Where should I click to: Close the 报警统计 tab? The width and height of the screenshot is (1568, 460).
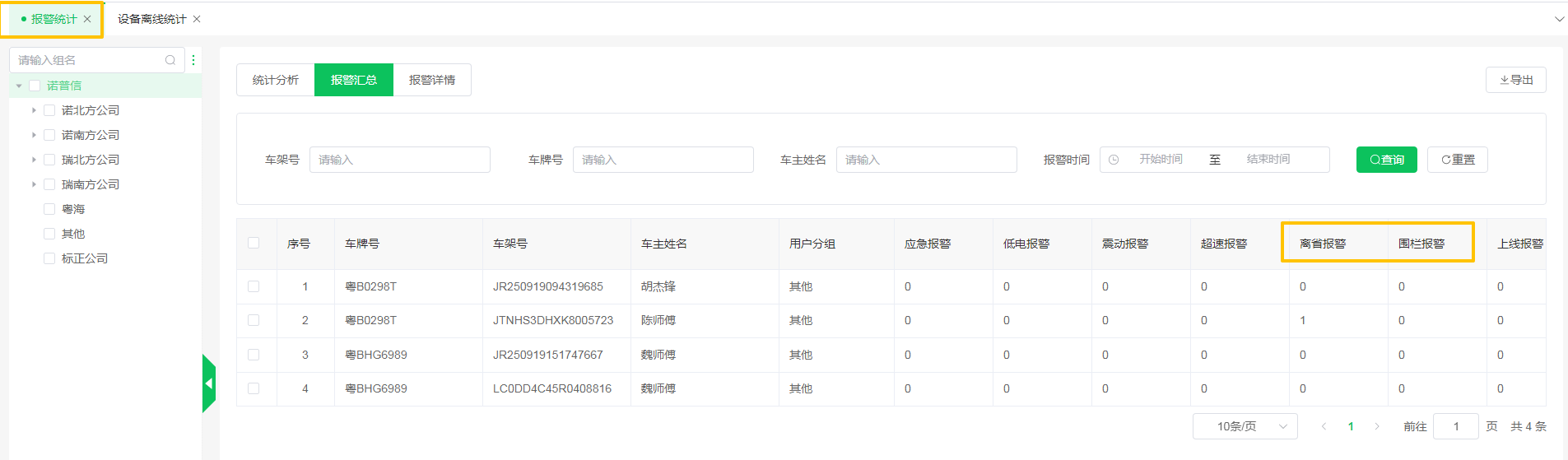(87, 19)
